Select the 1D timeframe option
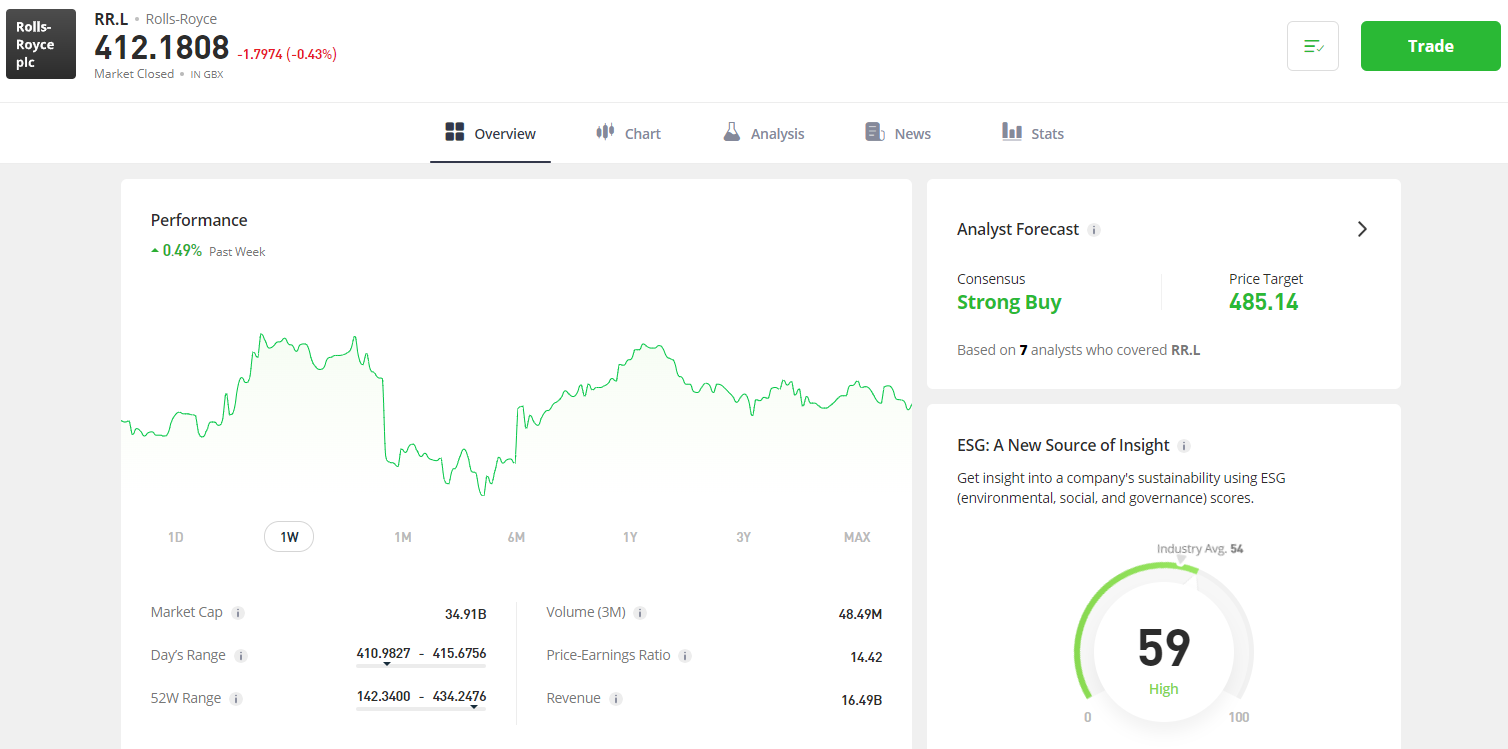 pos(176,537)
